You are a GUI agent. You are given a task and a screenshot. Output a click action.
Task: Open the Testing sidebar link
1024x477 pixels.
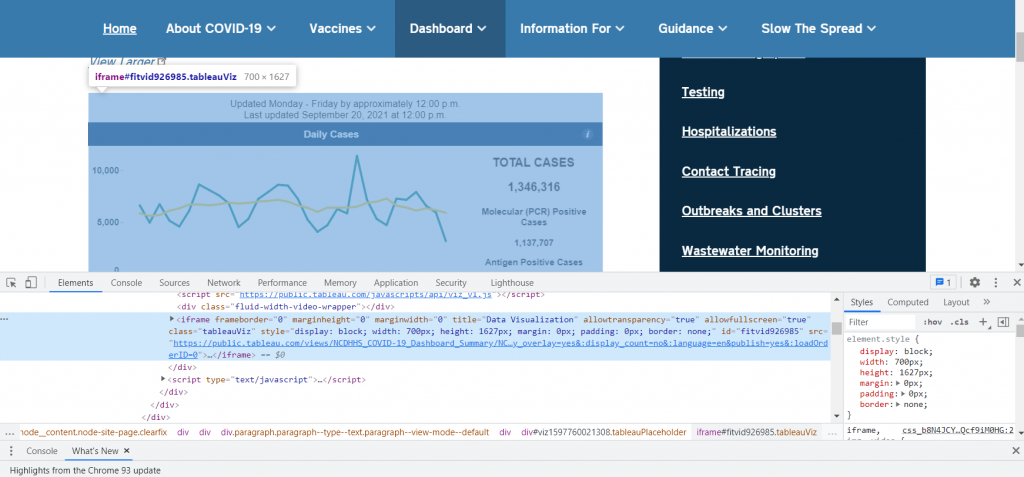click(x=703, y=92)
